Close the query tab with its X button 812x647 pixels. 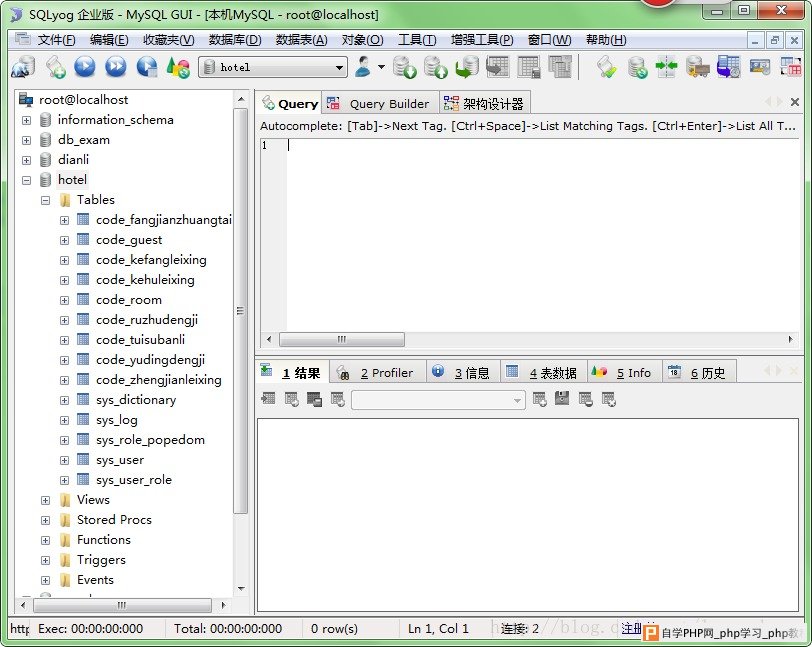794,102
